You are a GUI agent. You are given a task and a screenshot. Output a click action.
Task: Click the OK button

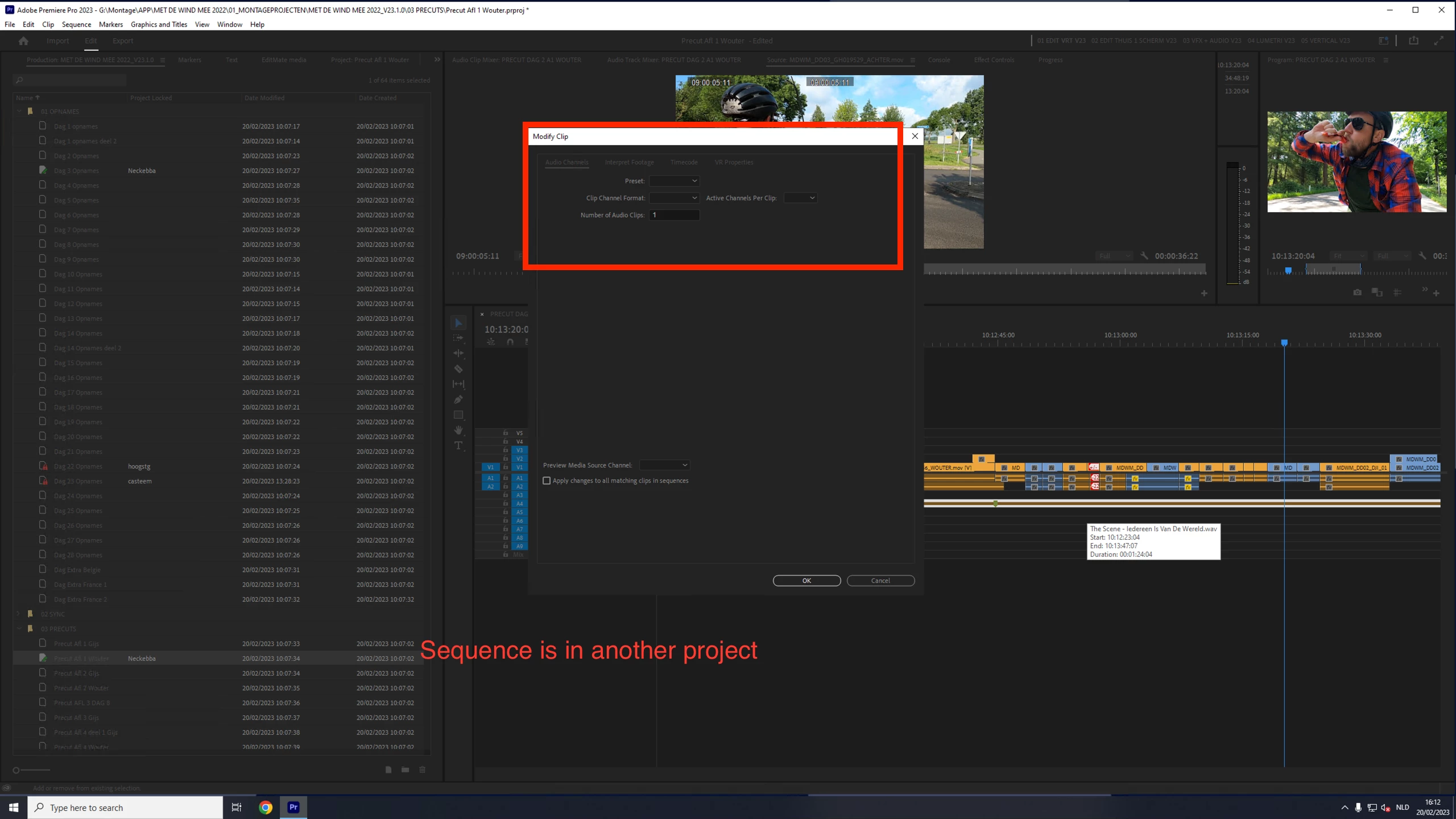click(x=806, y=581)
